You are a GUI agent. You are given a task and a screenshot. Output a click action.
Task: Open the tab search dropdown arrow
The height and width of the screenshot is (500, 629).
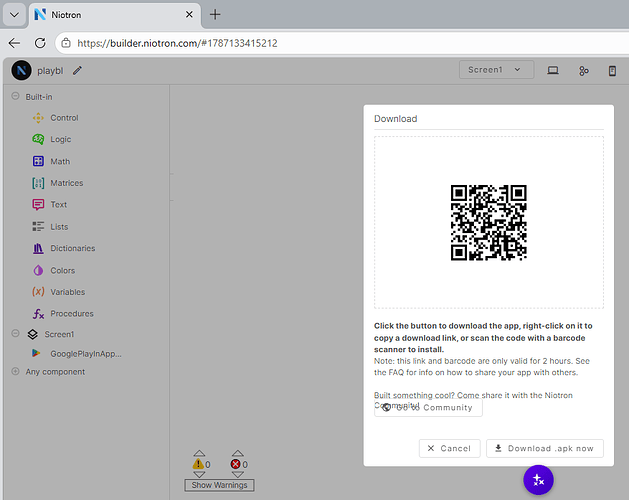[14, 15]
